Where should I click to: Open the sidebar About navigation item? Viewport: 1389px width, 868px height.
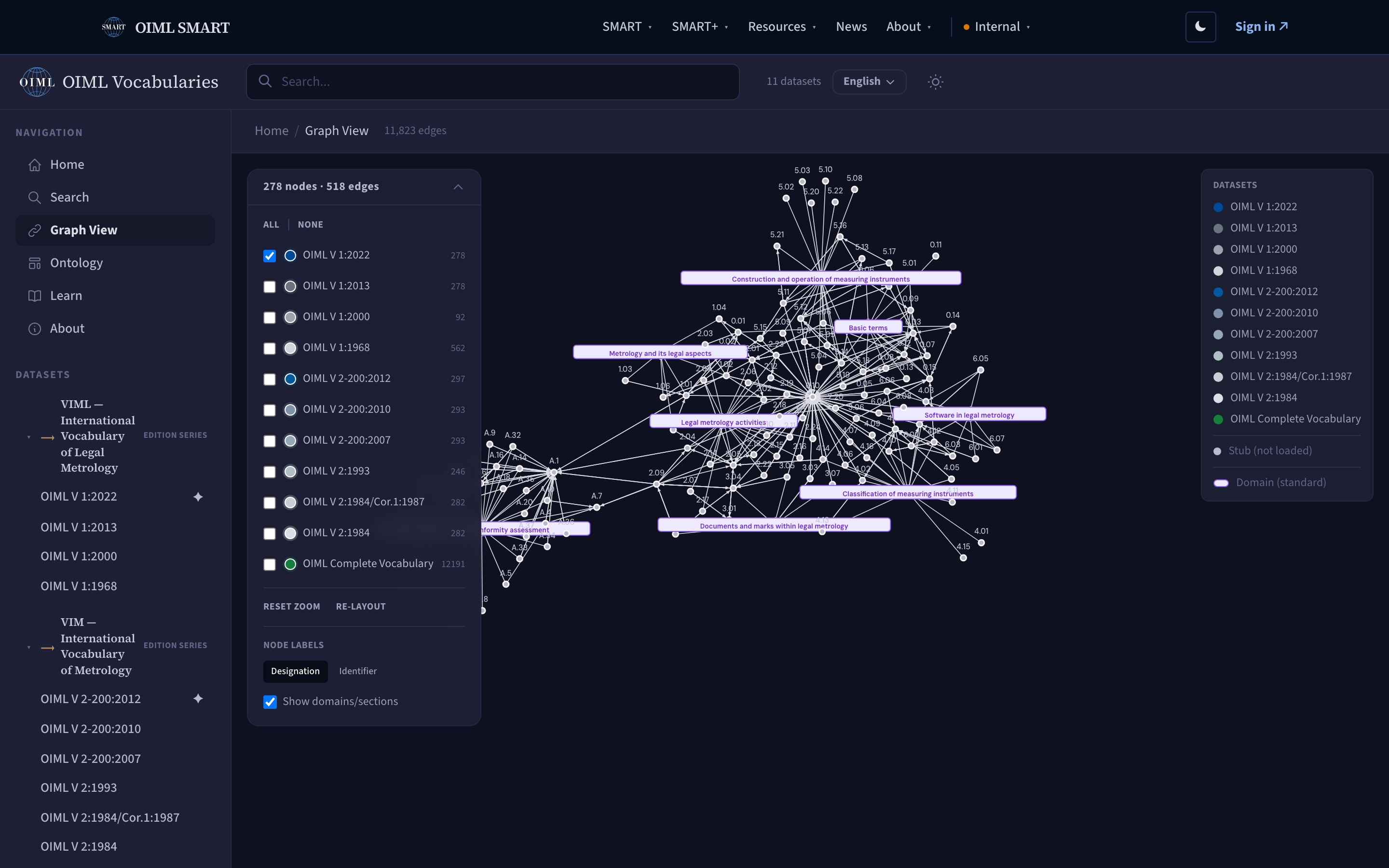[115, 328]
